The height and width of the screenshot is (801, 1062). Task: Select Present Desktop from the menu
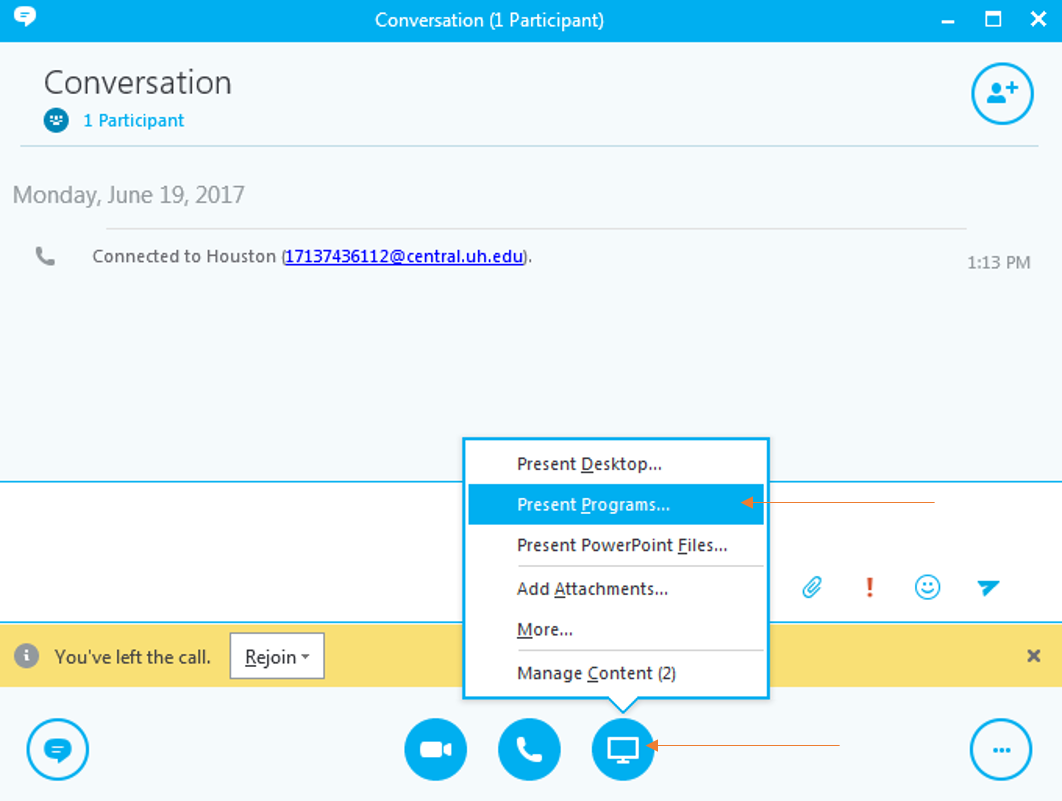point(589,464)
